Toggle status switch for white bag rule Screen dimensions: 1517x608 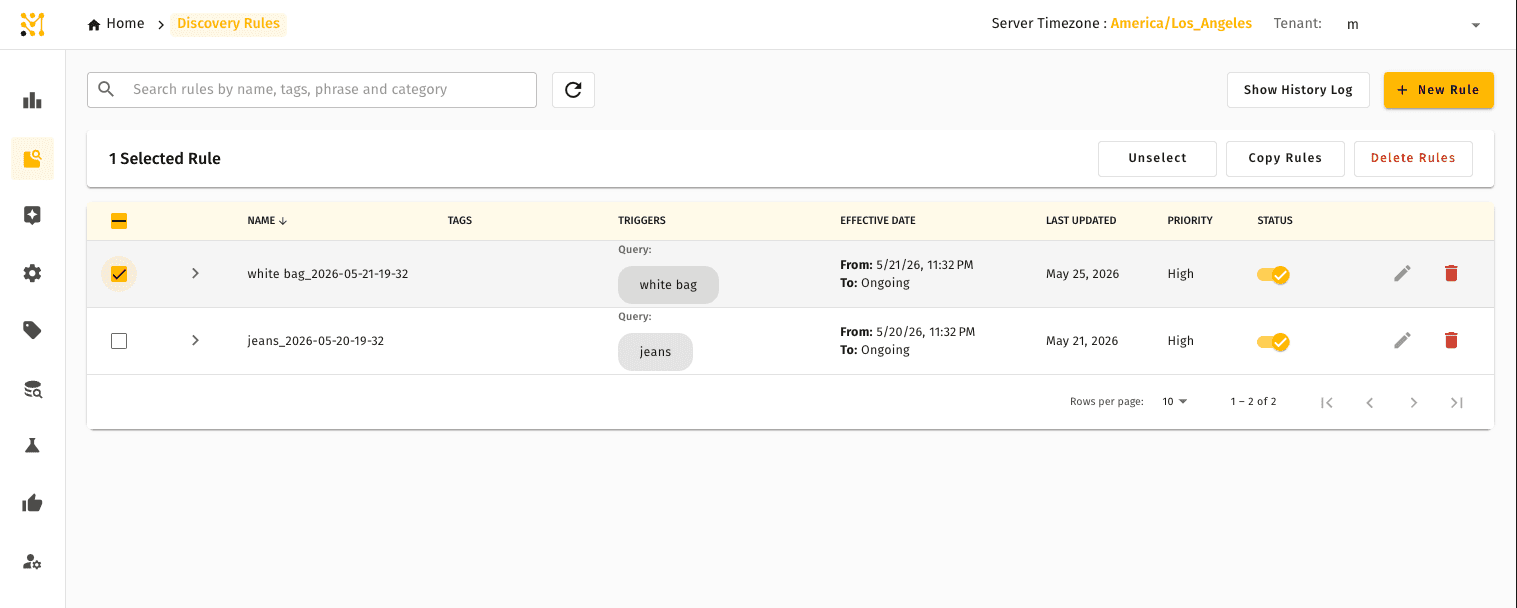1273,274
